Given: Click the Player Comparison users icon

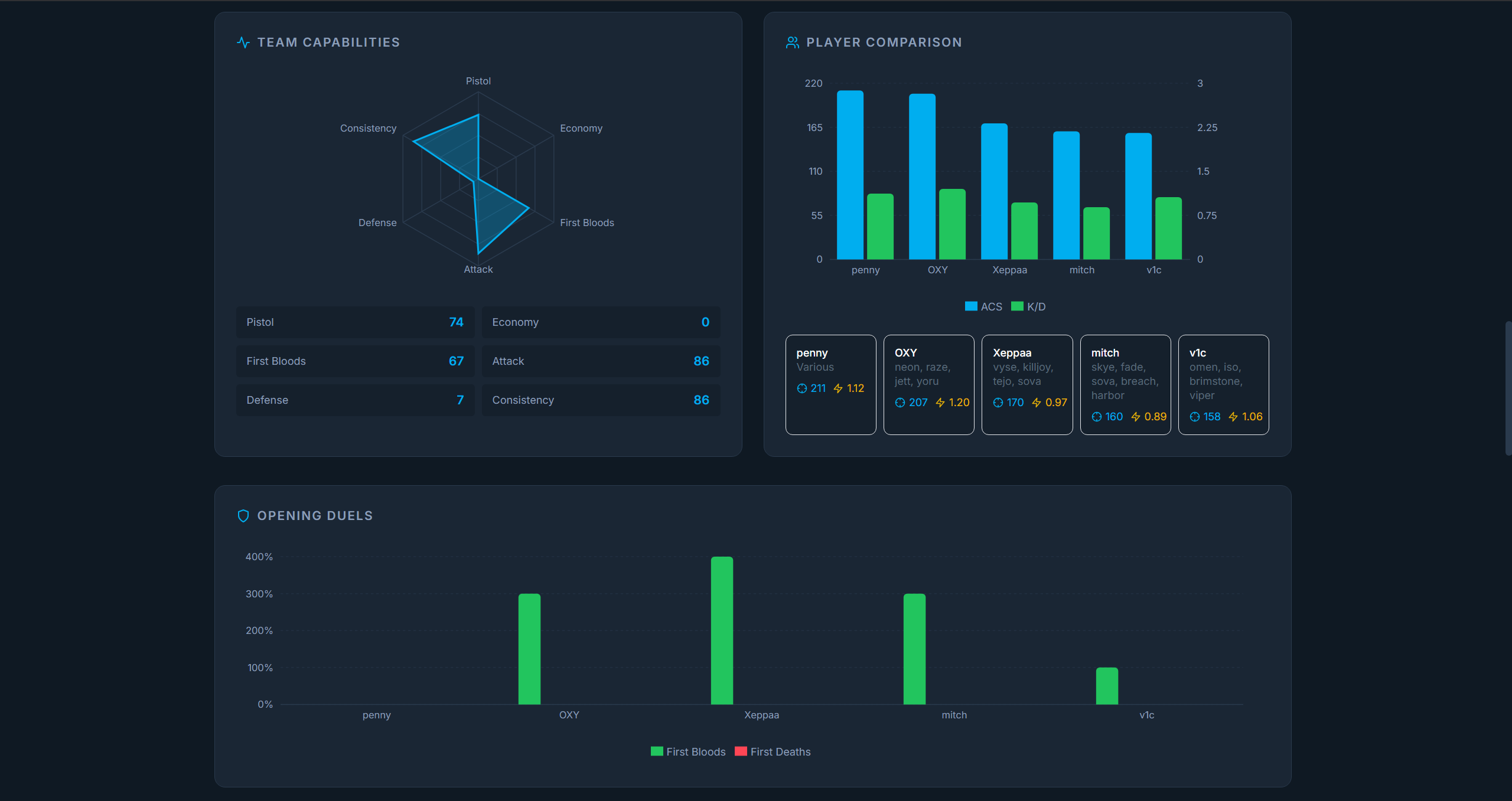Looking at the screenshot, I should (x=792, y=42).
